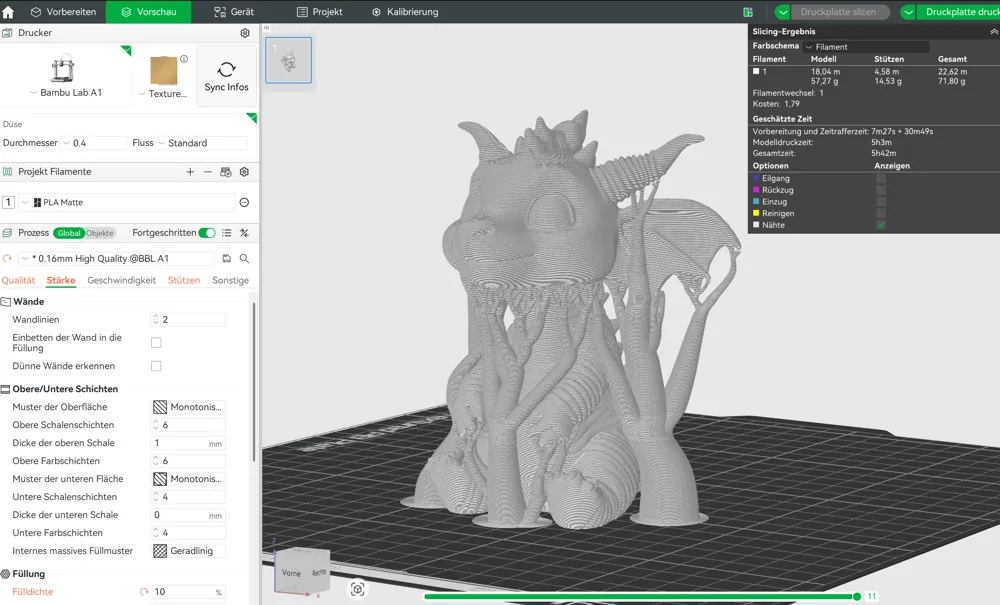The image size is (1000, 605).
Task: Click the Internes massives Füllmuster pattern icon
Action: [x=160, y=551]
